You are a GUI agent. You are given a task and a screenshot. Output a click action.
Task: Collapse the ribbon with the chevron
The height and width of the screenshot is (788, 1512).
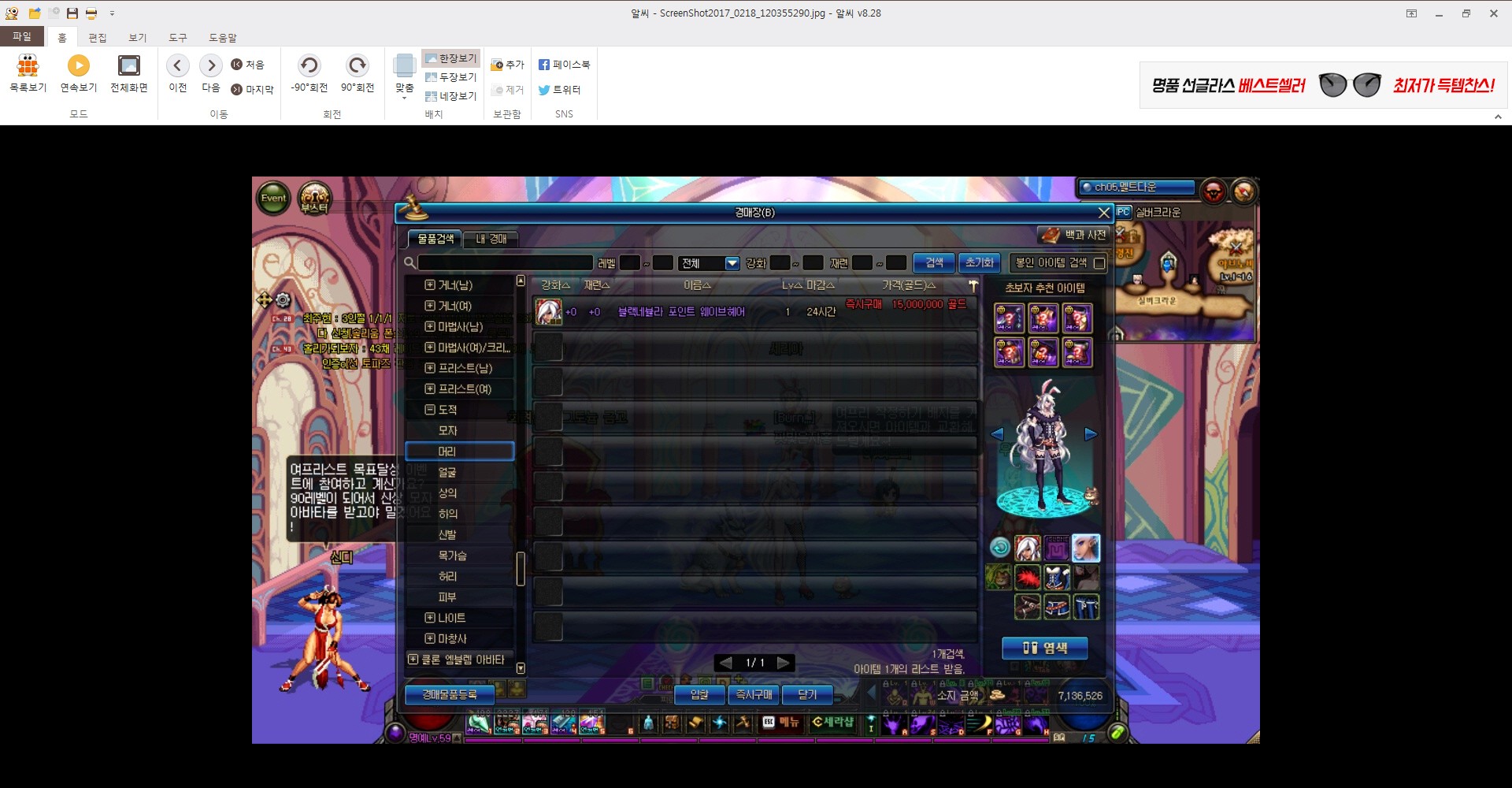1498,117
